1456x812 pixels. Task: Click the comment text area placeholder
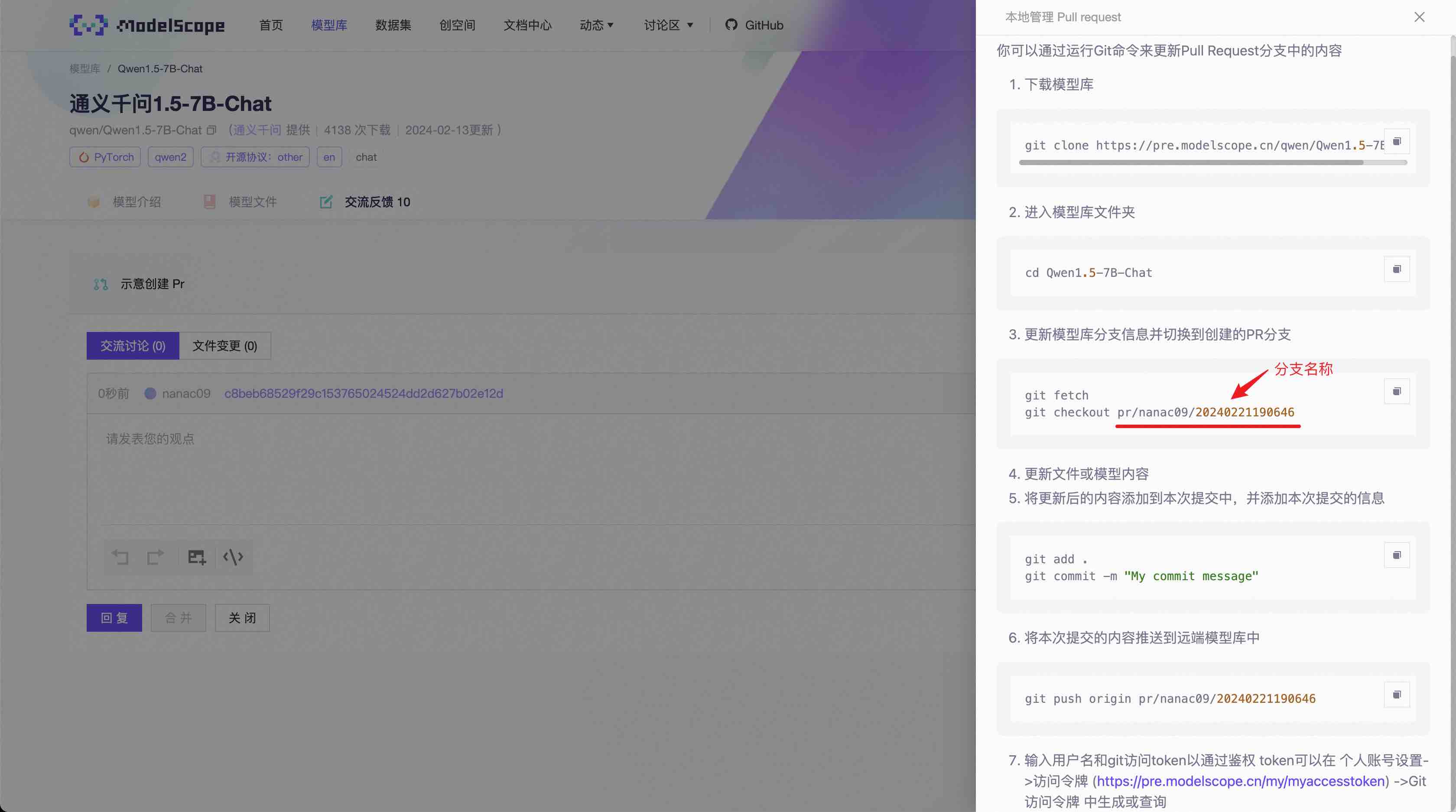click(150, 438)
